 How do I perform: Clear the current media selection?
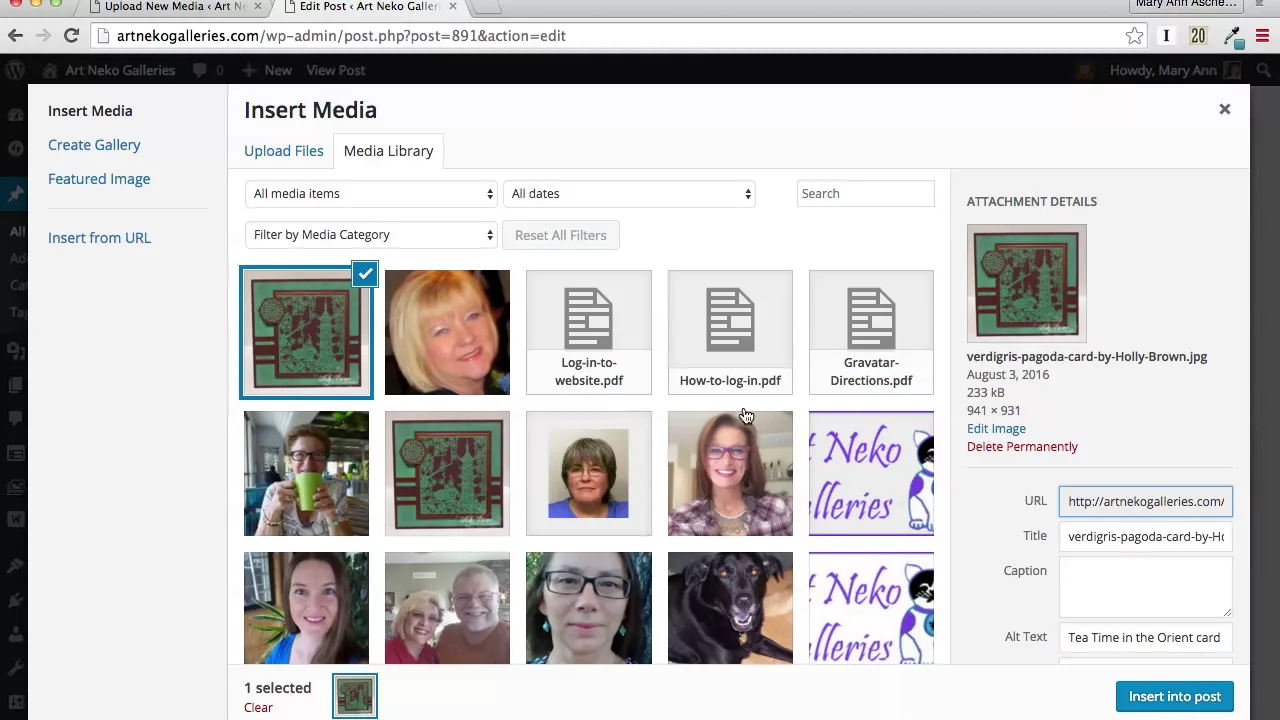[258, 708]
